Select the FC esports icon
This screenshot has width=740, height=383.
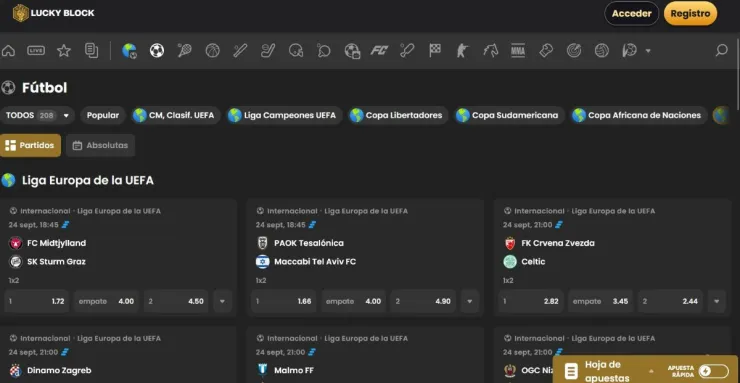(379, 50)
